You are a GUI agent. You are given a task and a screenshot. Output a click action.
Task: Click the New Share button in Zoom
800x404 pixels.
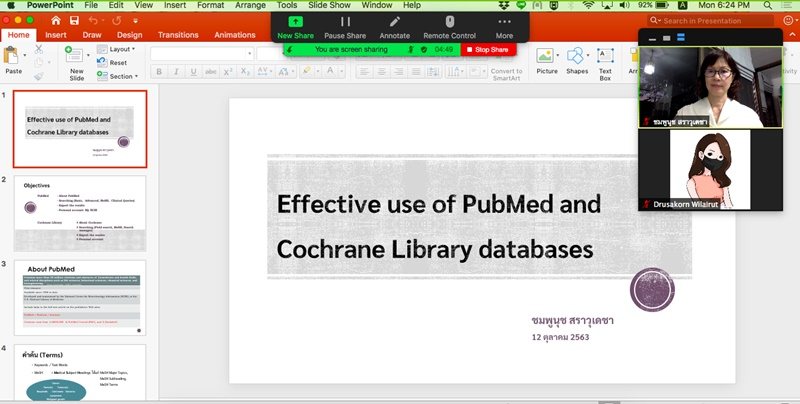[x=295, y=26]
